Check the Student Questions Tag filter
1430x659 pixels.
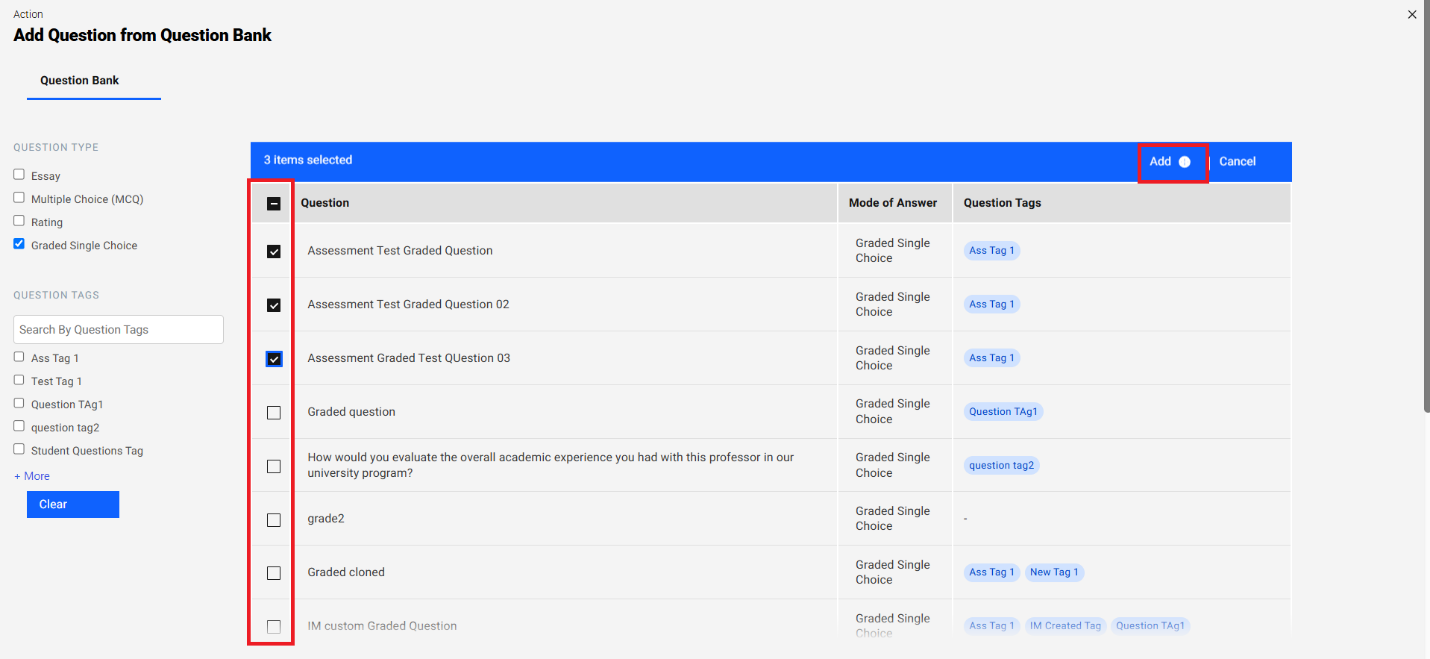tap(17, 450)
